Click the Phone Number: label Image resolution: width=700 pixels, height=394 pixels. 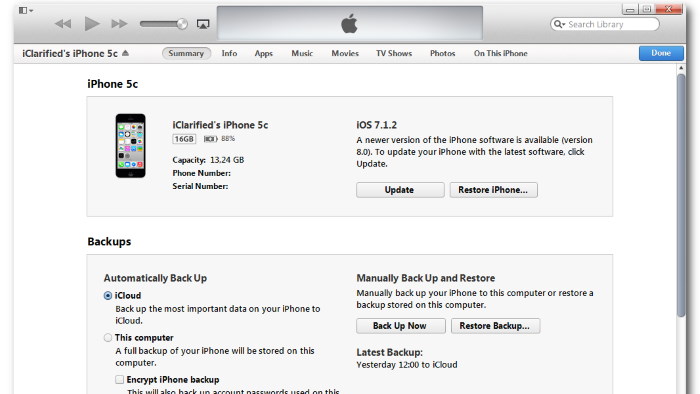201,173
